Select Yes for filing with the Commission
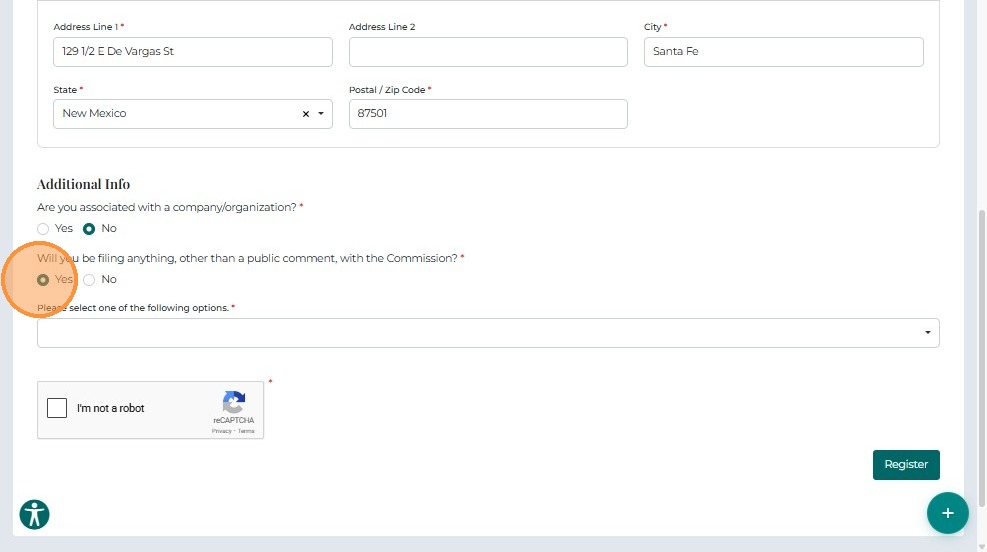The image size is (987, 552). click(x=43, y=280)
